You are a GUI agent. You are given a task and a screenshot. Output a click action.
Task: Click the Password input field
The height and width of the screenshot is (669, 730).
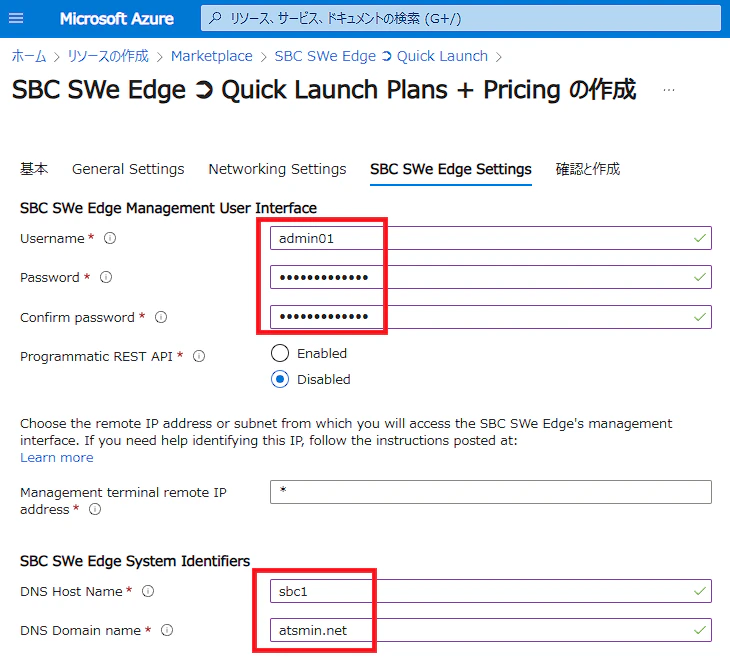[x=491, y=277]
